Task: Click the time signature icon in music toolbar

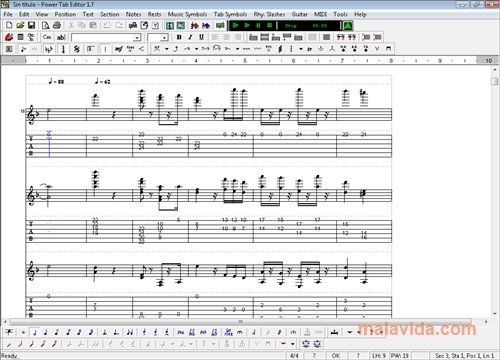Action: [63, 49]
